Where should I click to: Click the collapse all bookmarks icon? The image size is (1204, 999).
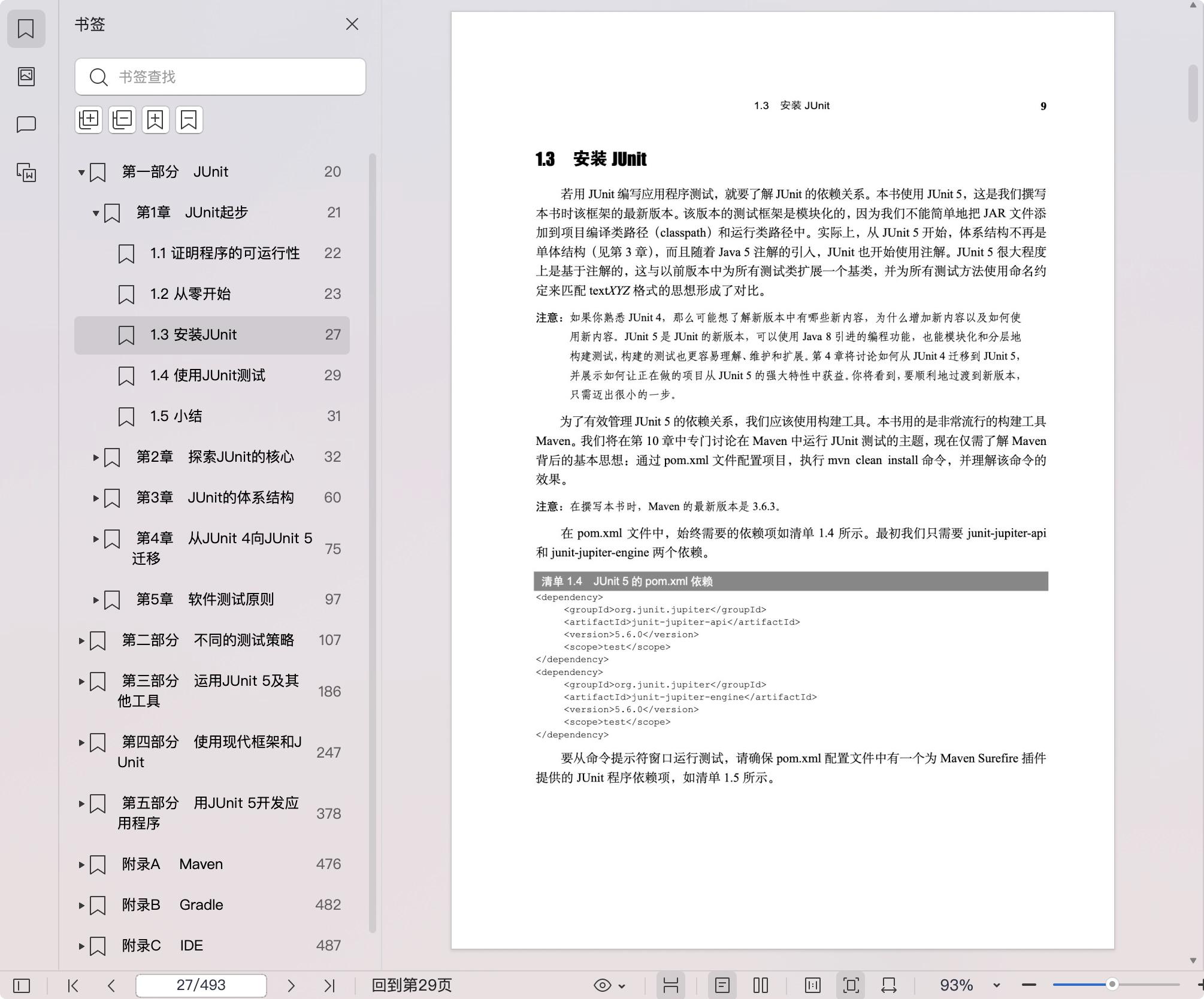pyautogui.click(x=122, y=120)
